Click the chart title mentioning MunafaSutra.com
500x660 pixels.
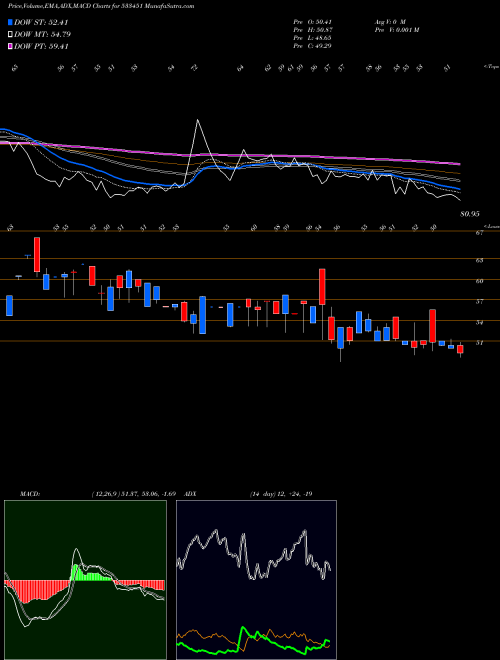point(101,6)
